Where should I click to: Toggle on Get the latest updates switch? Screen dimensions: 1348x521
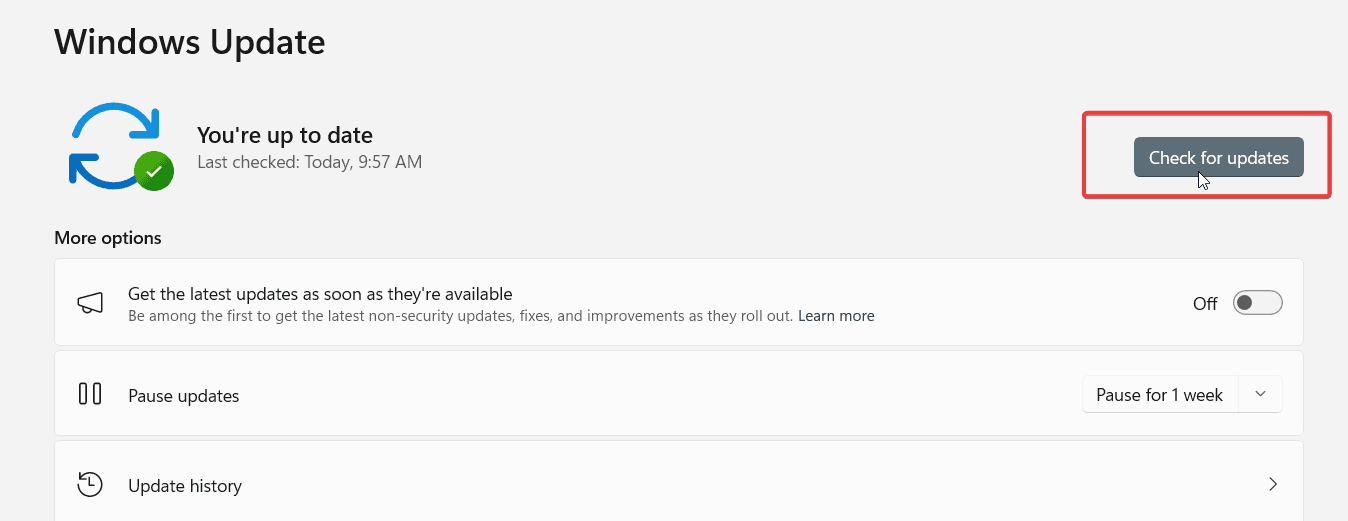coord(1257,303)
